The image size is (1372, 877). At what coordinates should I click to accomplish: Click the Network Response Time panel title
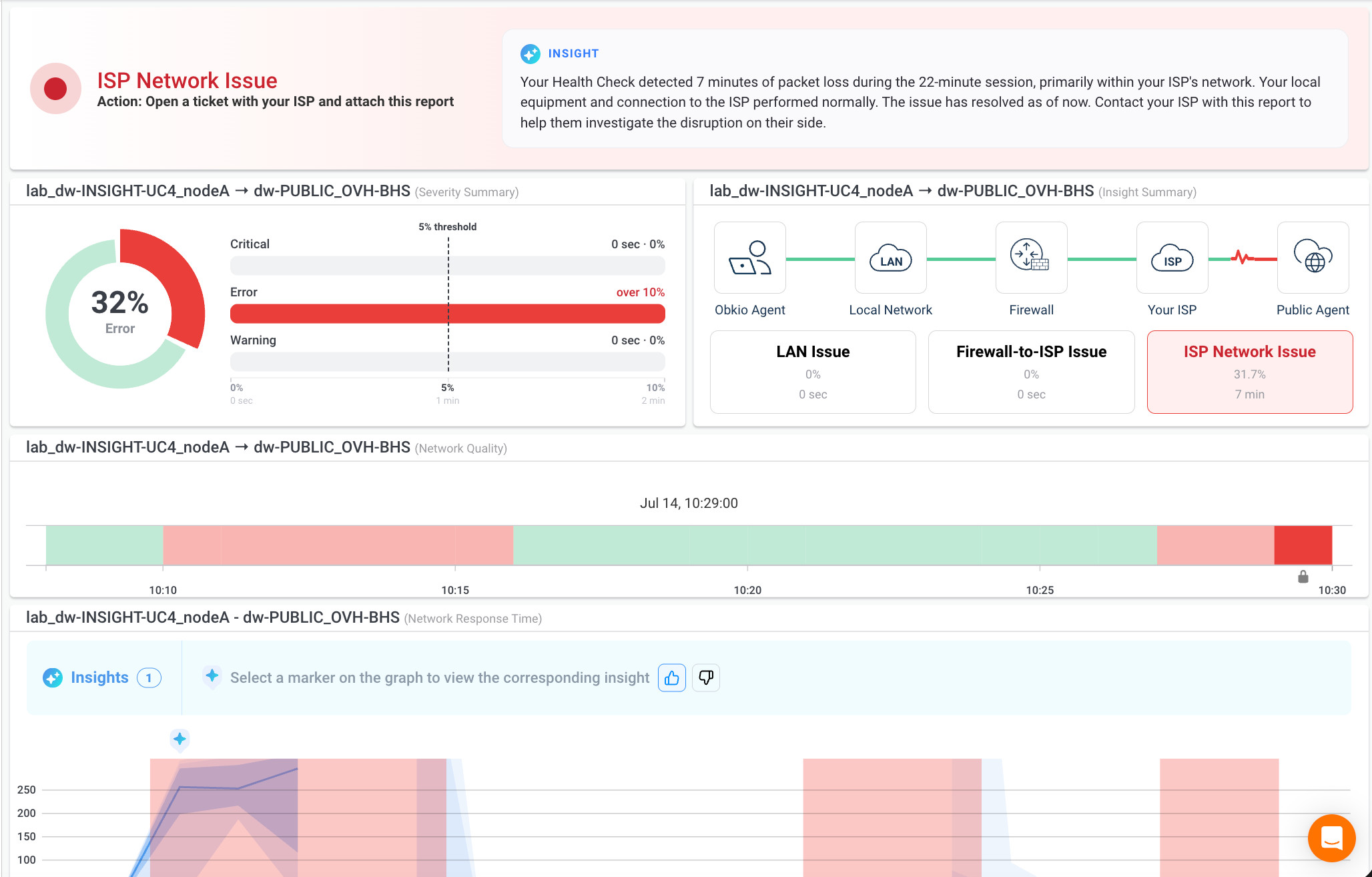pos(284,618)
